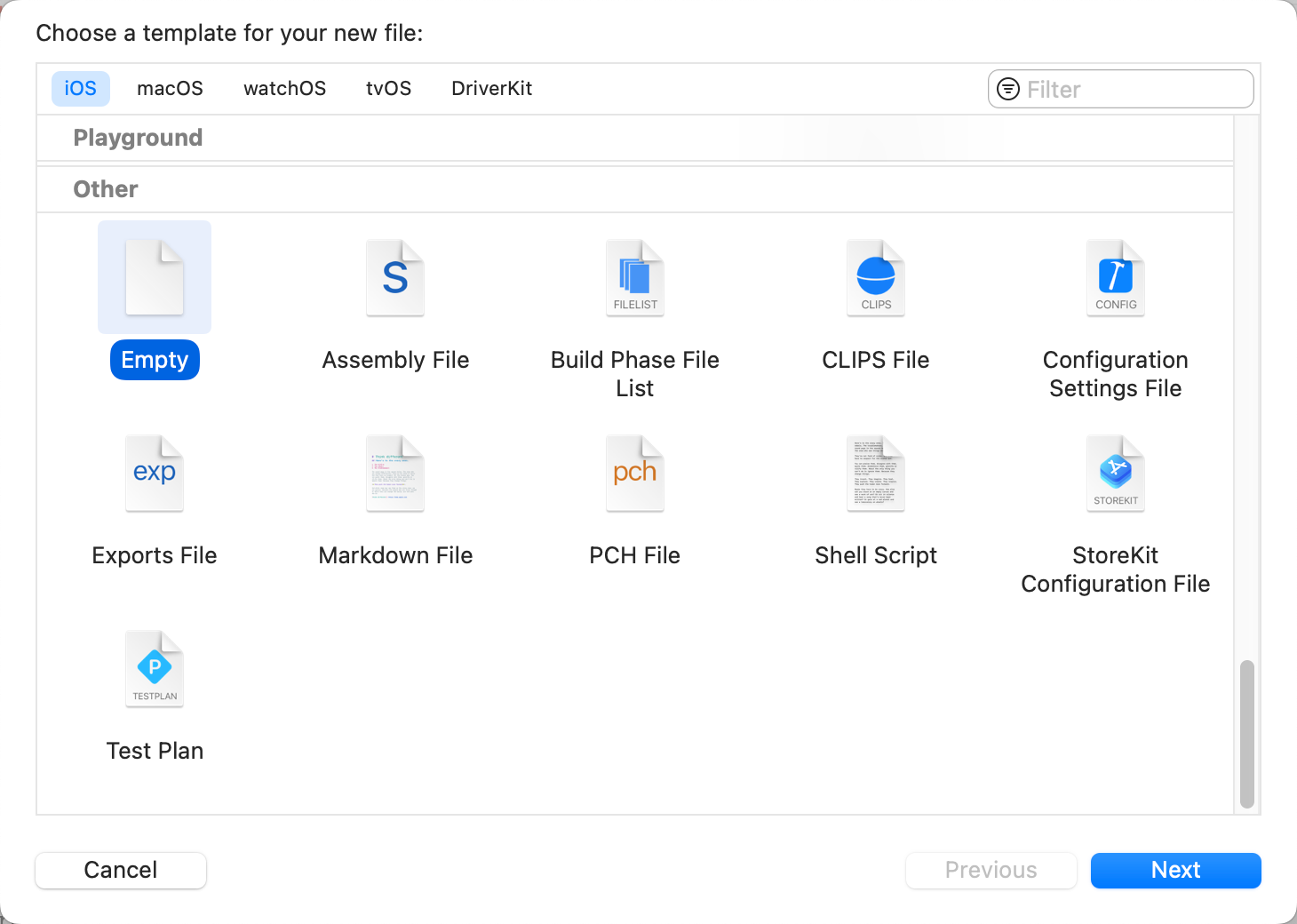Click the Exports File template icon

point(155,473)
